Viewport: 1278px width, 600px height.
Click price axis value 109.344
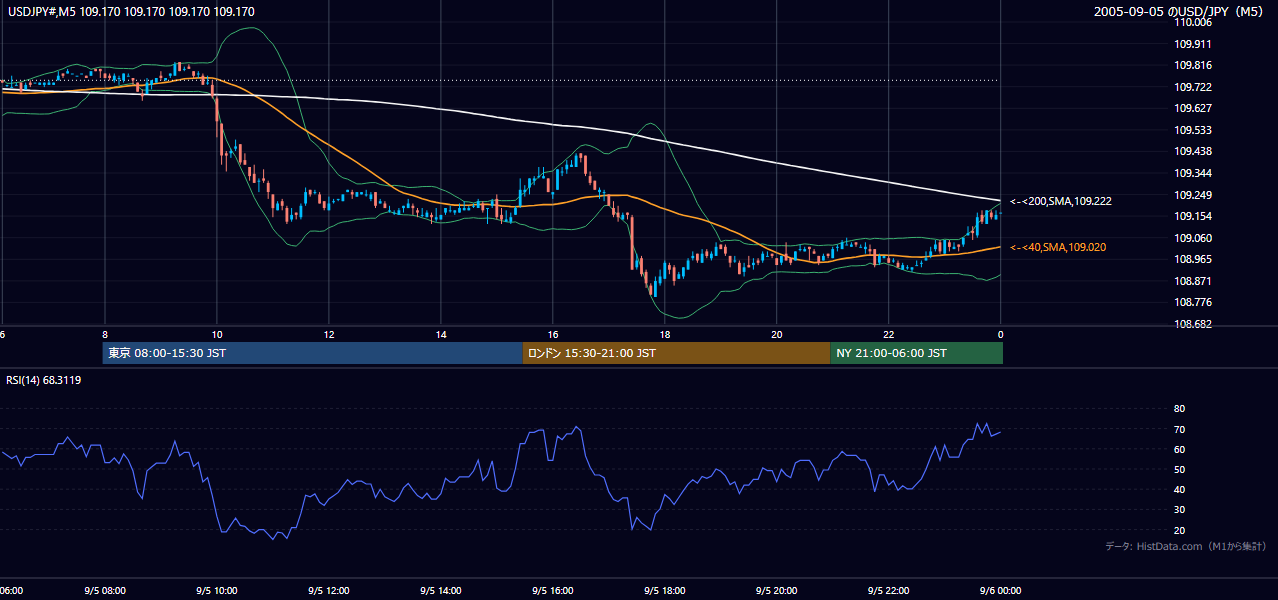pos(1192,173)
